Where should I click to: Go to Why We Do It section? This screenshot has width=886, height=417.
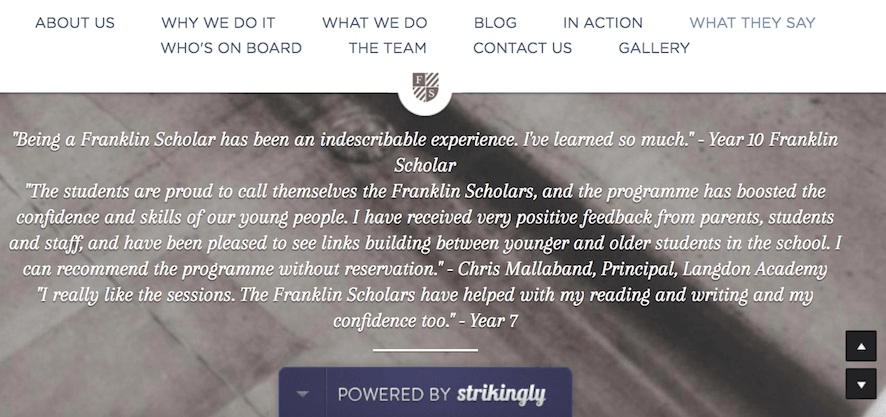[218, 22]
